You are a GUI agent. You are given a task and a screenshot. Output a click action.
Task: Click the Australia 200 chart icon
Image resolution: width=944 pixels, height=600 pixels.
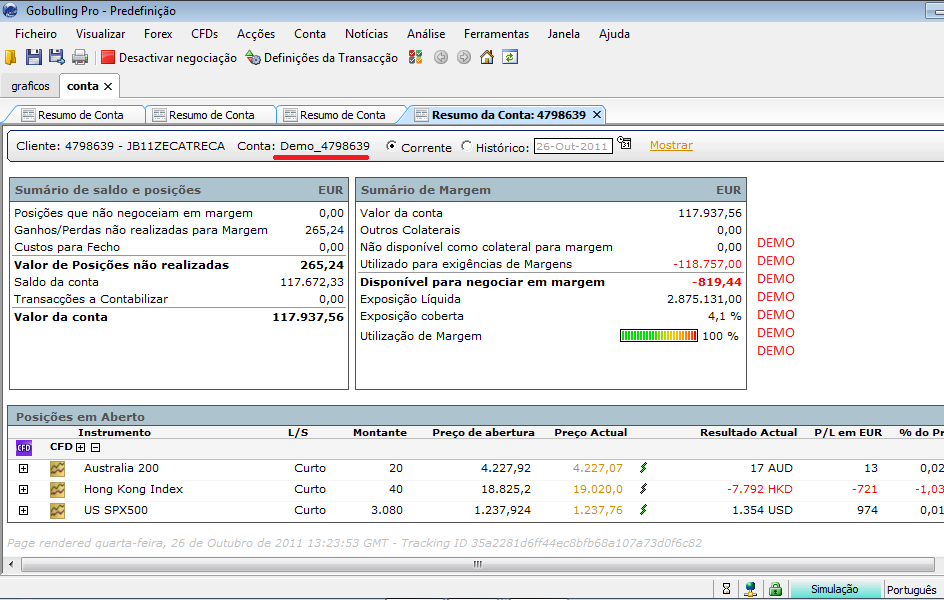tap(57, 468)
